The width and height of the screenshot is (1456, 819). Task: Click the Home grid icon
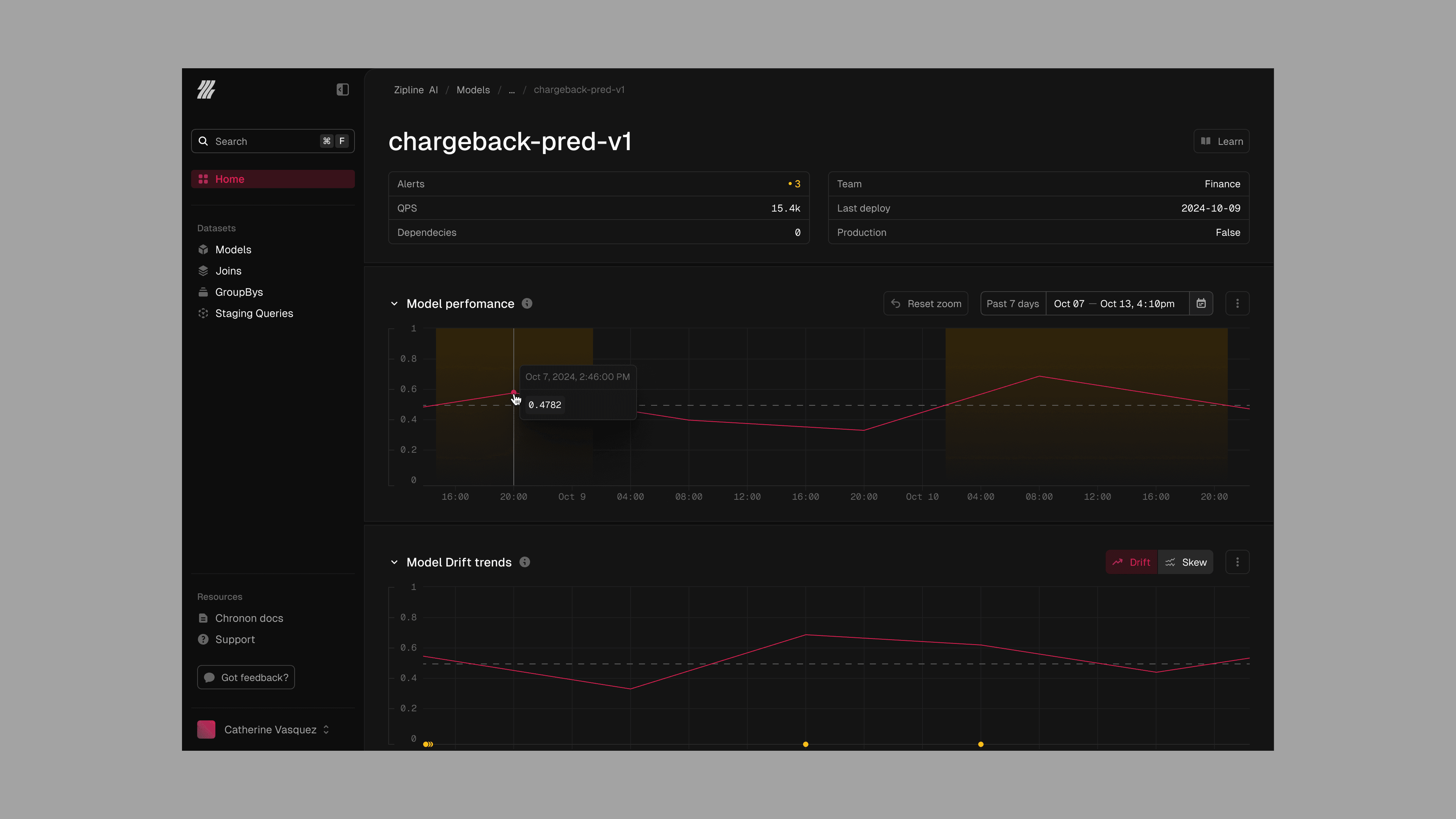coord(204,179)
